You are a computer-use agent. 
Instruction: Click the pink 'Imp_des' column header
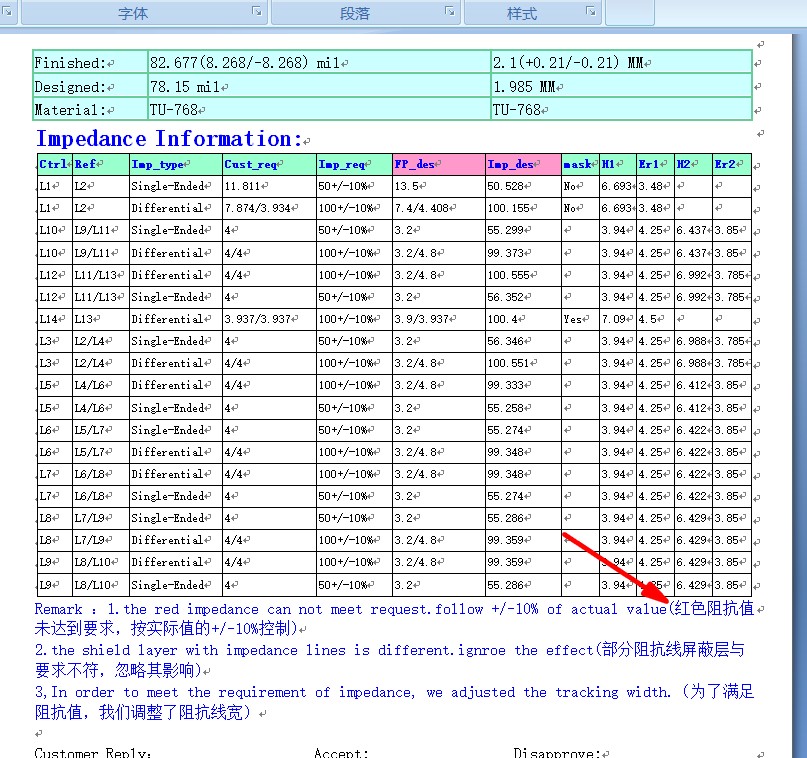pyautogui.click(x=523, y=164)
